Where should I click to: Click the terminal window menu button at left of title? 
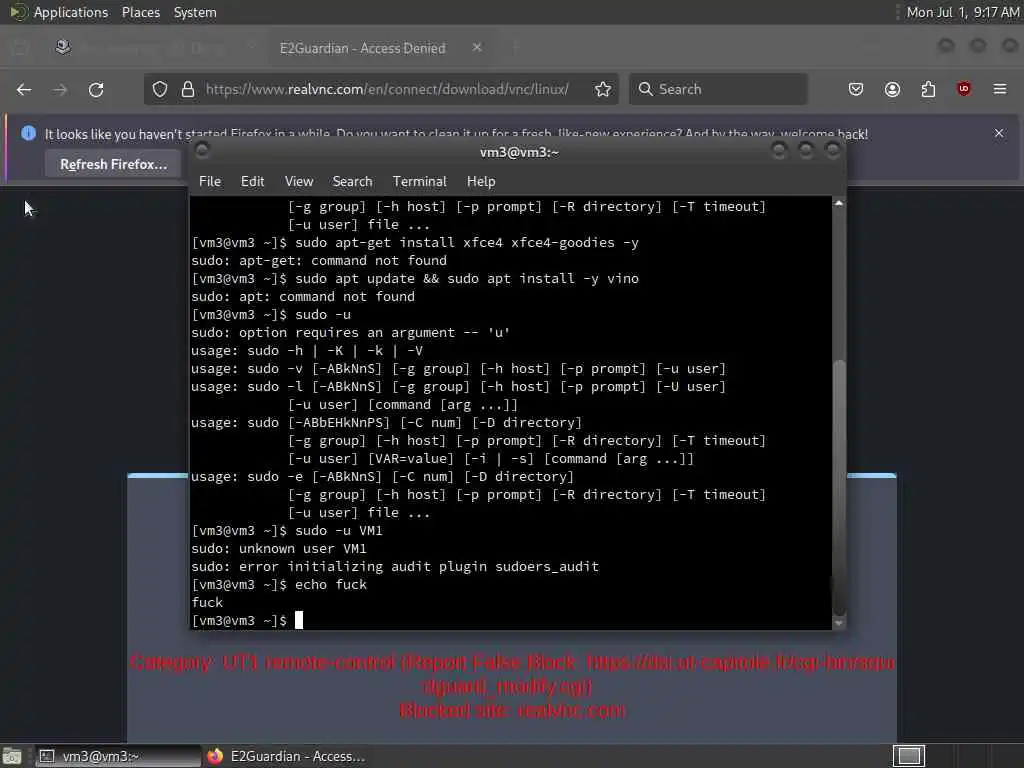(x=202, y=151)
